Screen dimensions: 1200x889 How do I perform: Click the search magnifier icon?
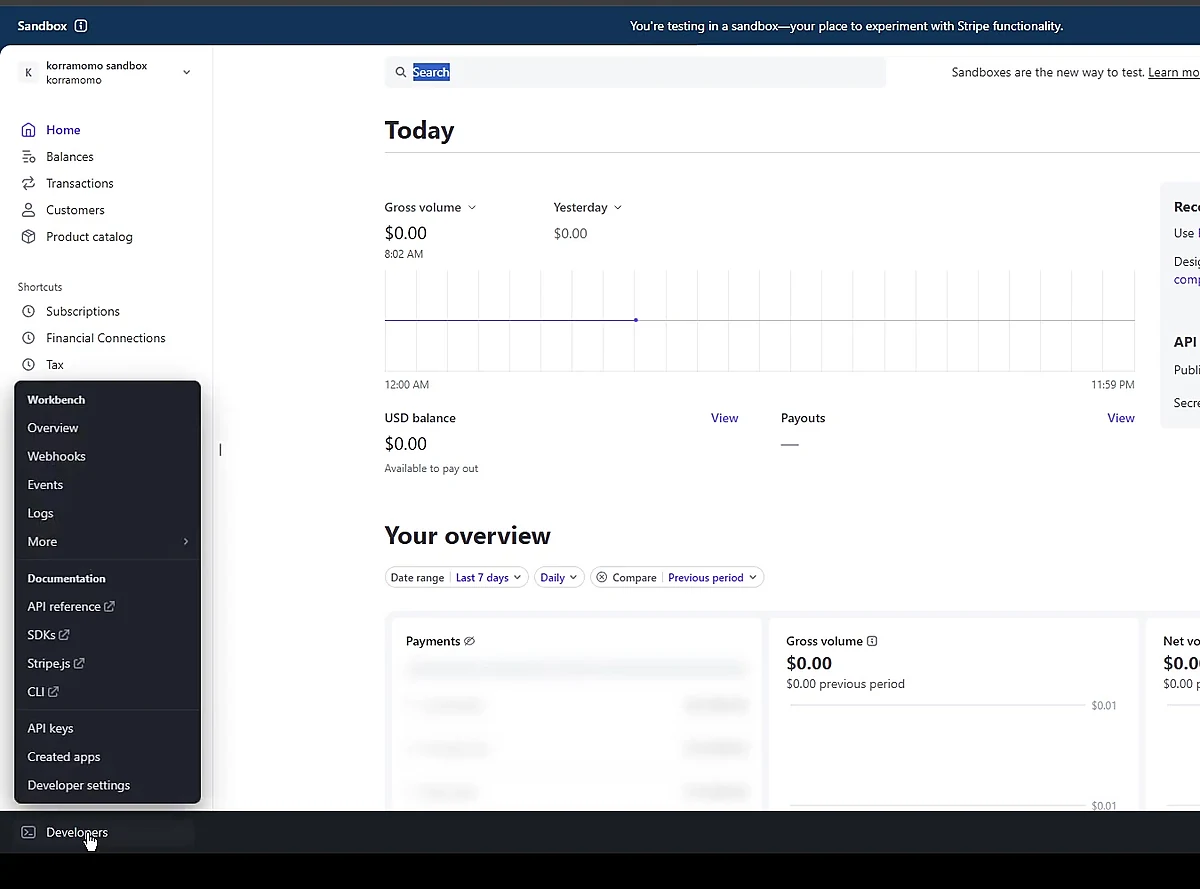coord(401,72)
